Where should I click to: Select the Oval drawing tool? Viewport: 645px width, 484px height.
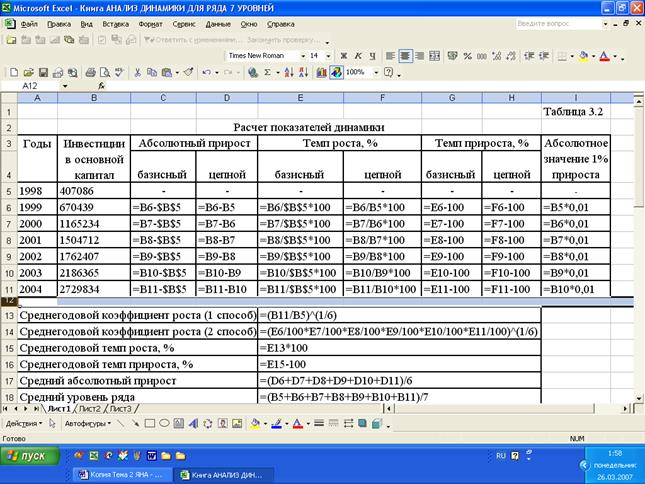[x=164, y=424]
